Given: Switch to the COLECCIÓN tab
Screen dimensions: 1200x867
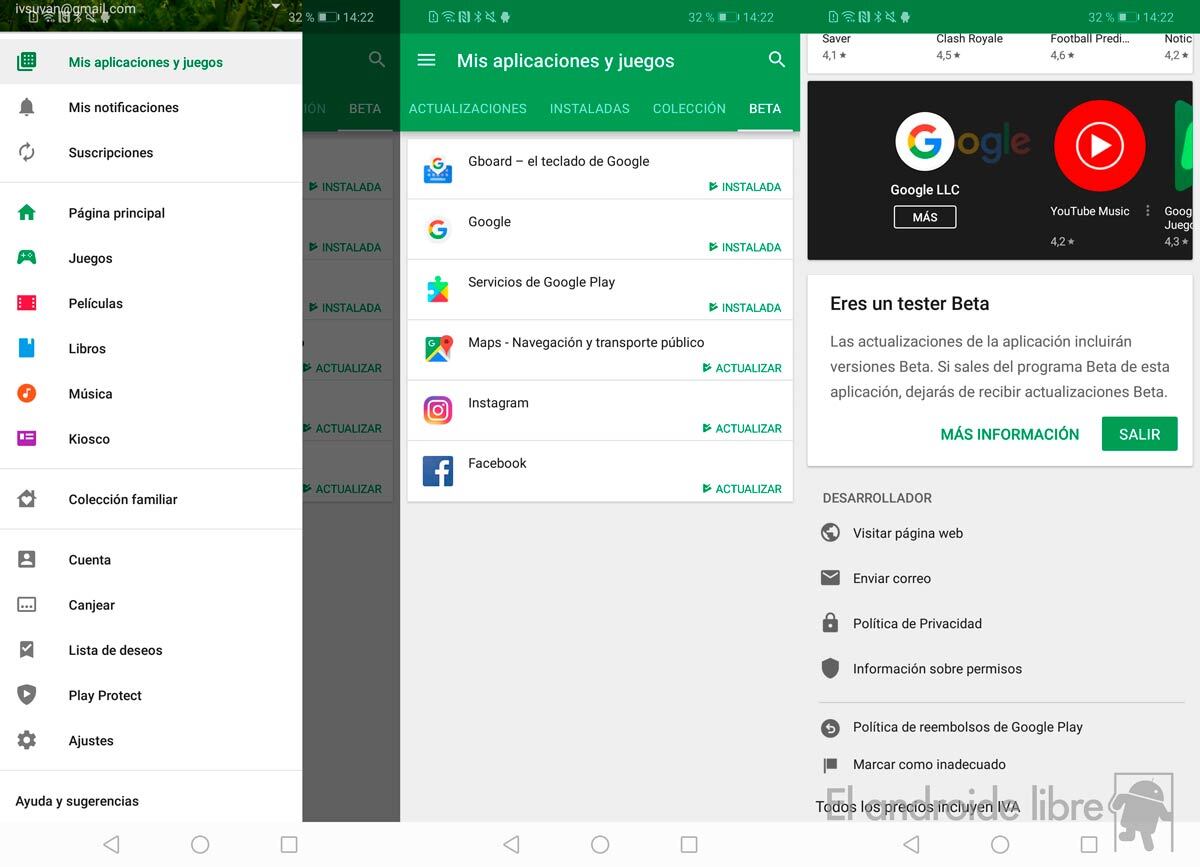Looking at the screenshot, I should [689, 108].
